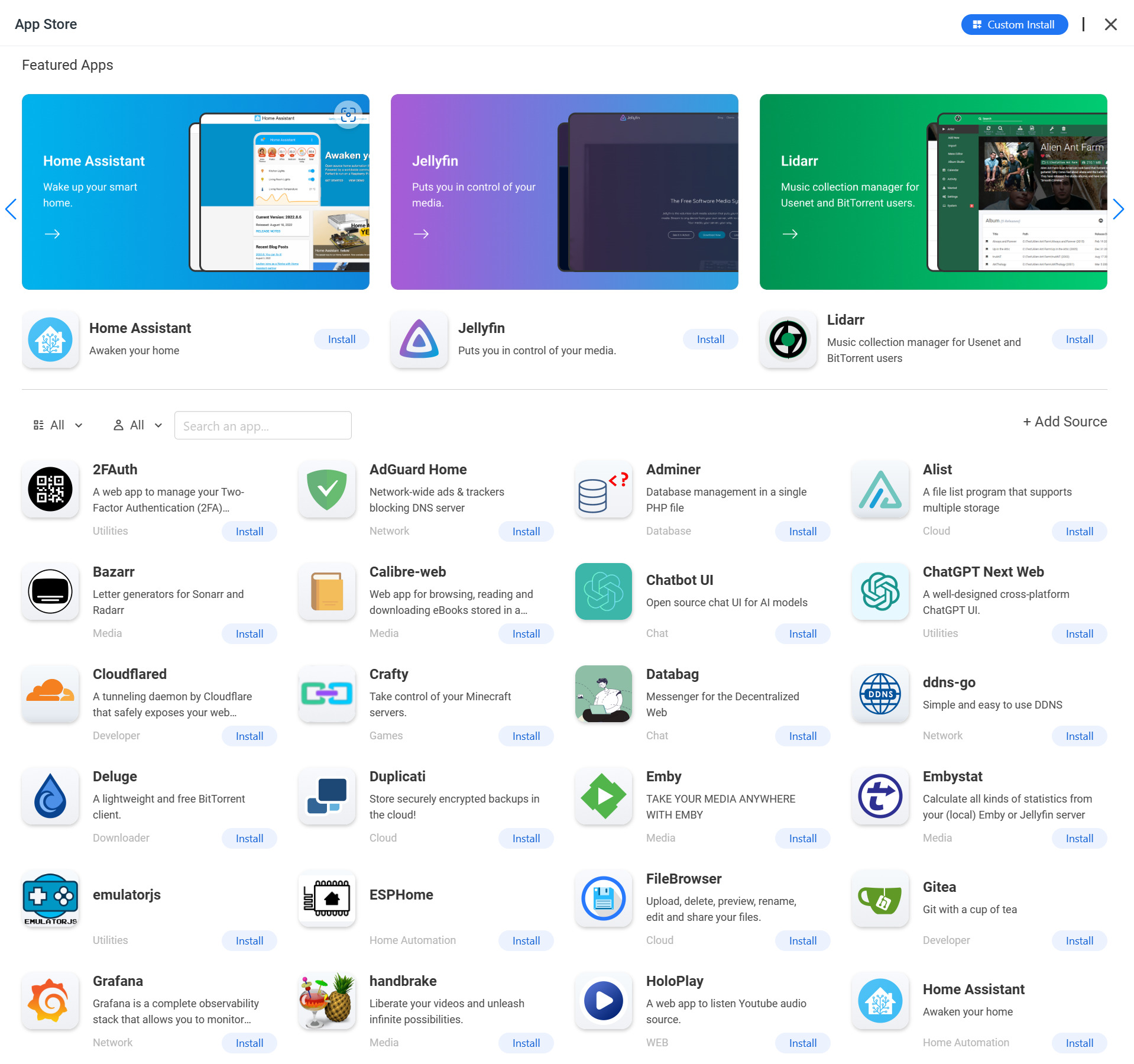Open the FileBrowser app title

click(683, 879)
